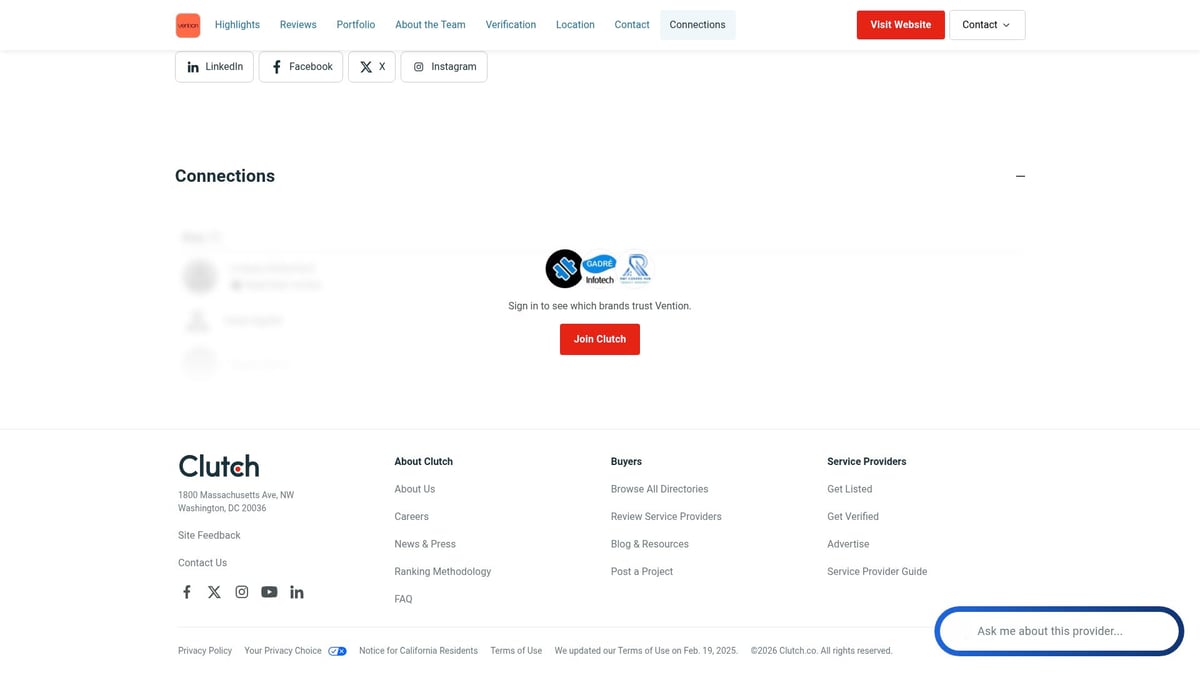Select the Gadre Infotech brand logo
This screenshot has width=1200, height=675.
[x=599, y=267]
